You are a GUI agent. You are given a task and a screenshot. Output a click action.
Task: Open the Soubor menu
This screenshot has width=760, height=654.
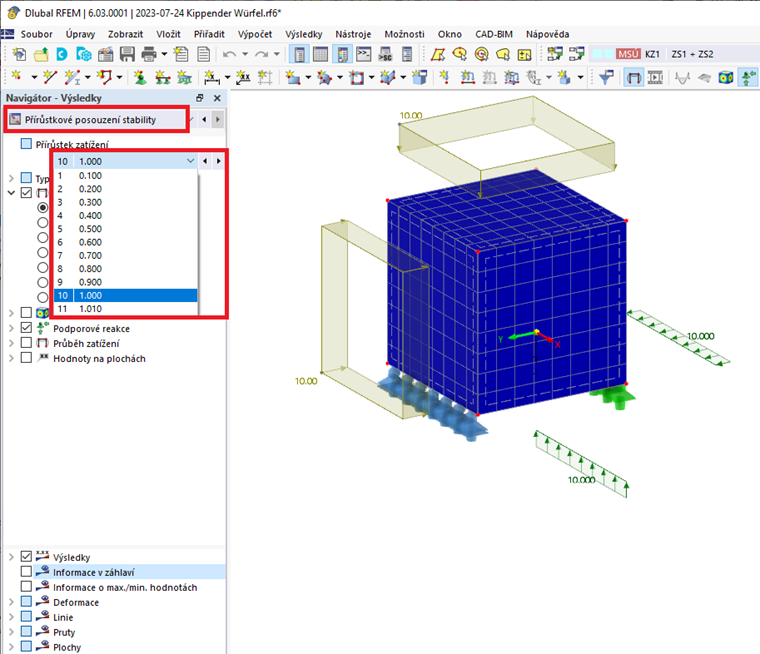36,34
